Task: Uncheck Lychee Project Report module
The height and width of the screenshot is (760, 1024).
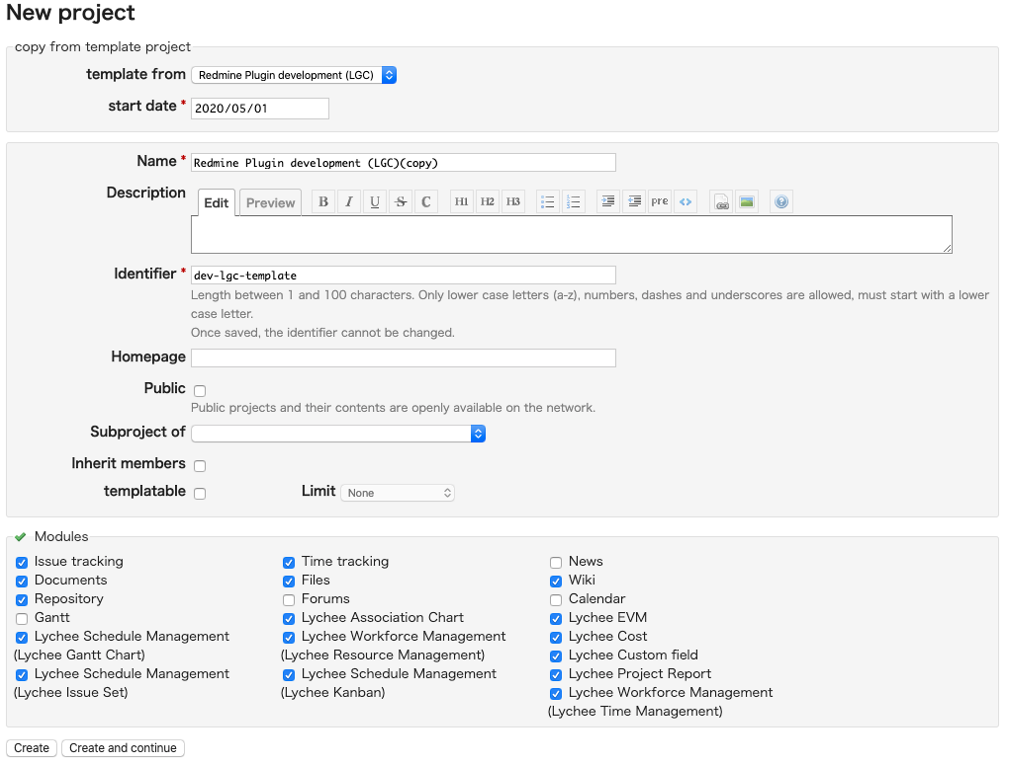Action: (556, 674)
